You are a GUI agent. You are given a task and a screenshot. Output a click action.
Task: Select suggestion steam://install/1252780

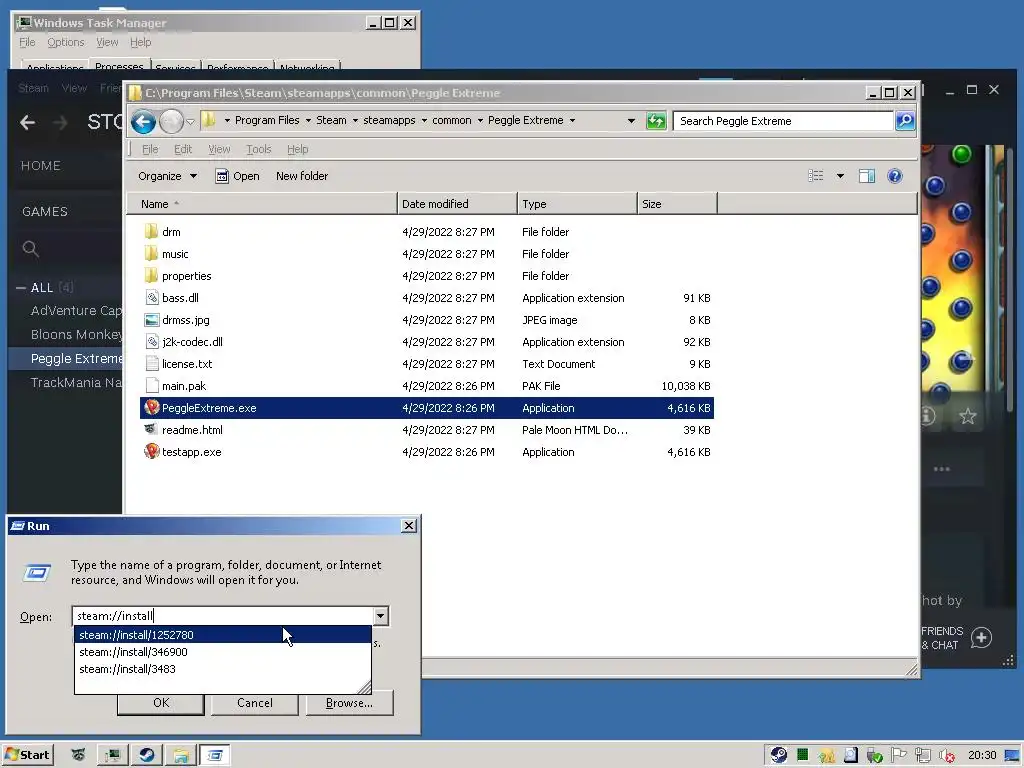coord(223,634)
